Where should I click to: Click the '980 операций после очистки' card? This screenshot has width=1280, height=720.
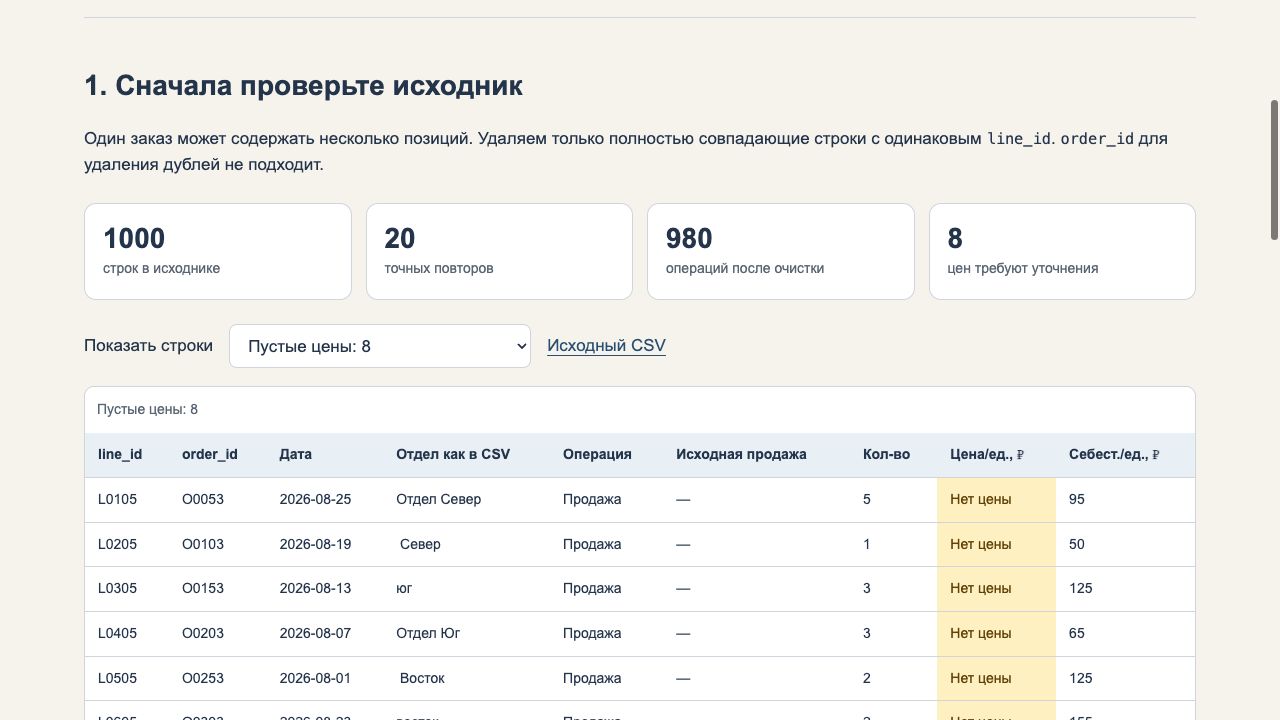coord(781,251)
